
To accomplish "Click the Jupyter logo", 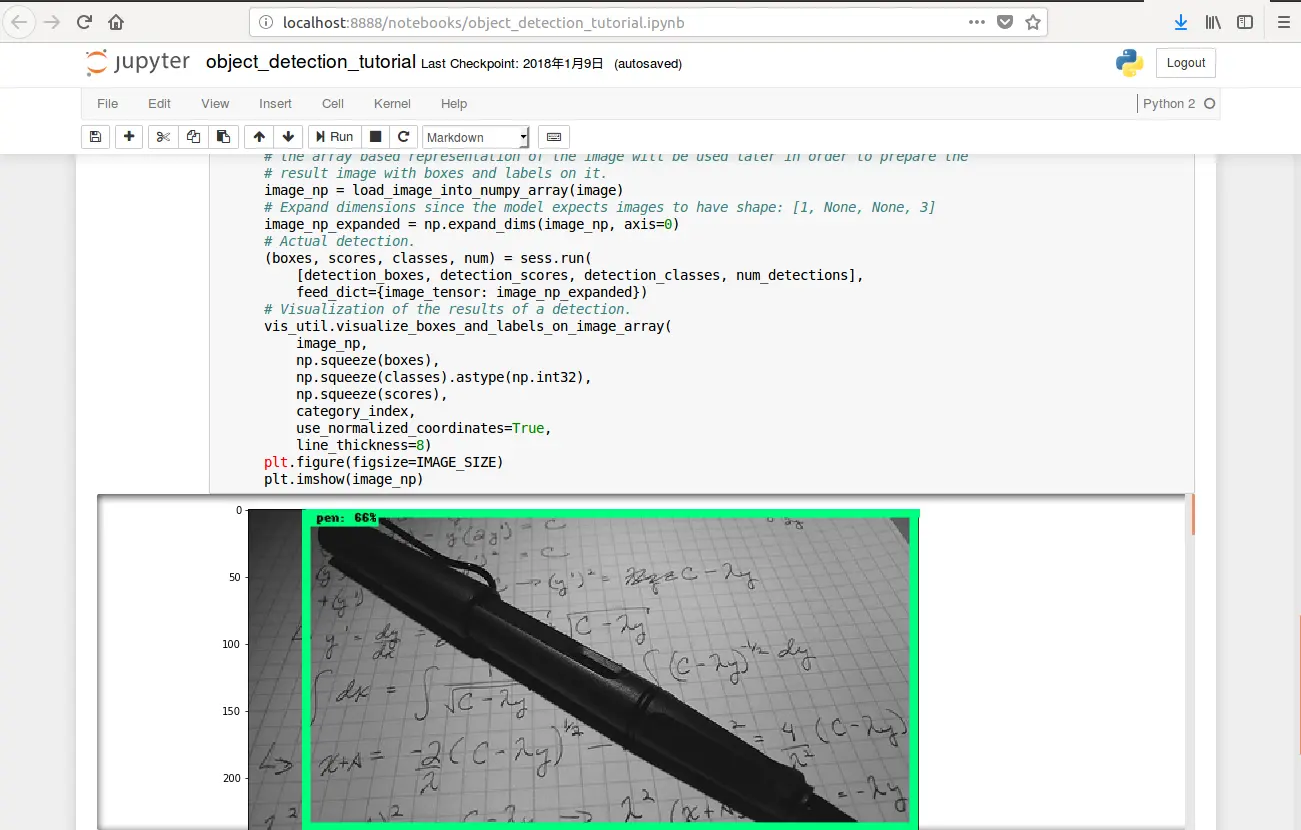I will tap(138, 62).
